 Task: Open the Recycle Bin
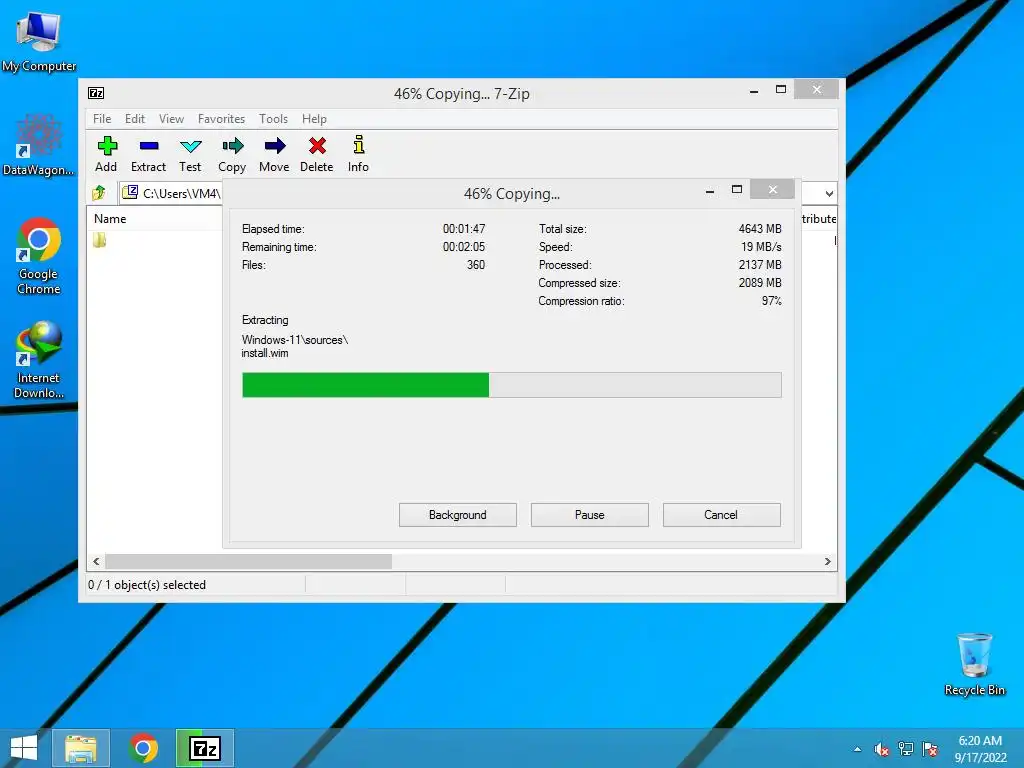coord(974,664)
